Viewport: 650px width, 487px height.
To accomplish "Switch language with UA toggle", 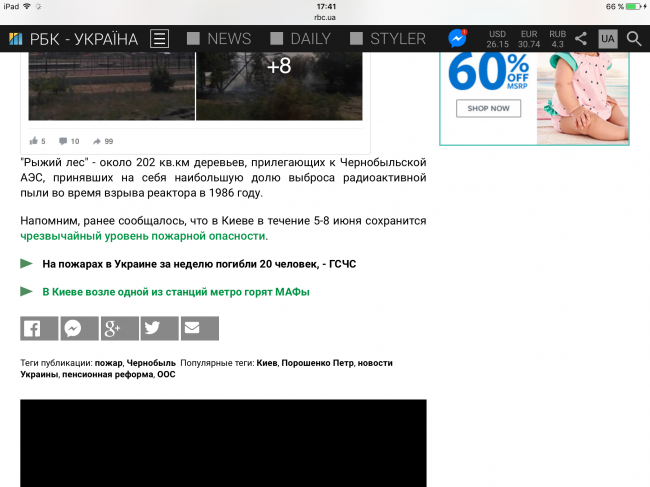I will (x=608, y=39).
